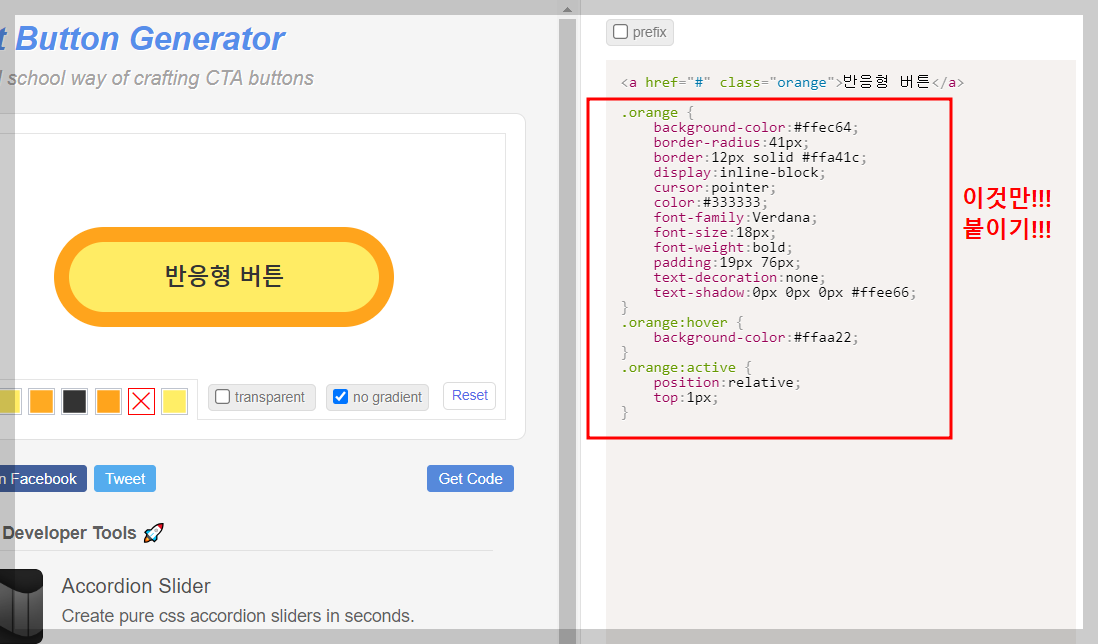Open the Button Generator title link
Viewport: 1098px width, 644px height.
tap(143, 39)
